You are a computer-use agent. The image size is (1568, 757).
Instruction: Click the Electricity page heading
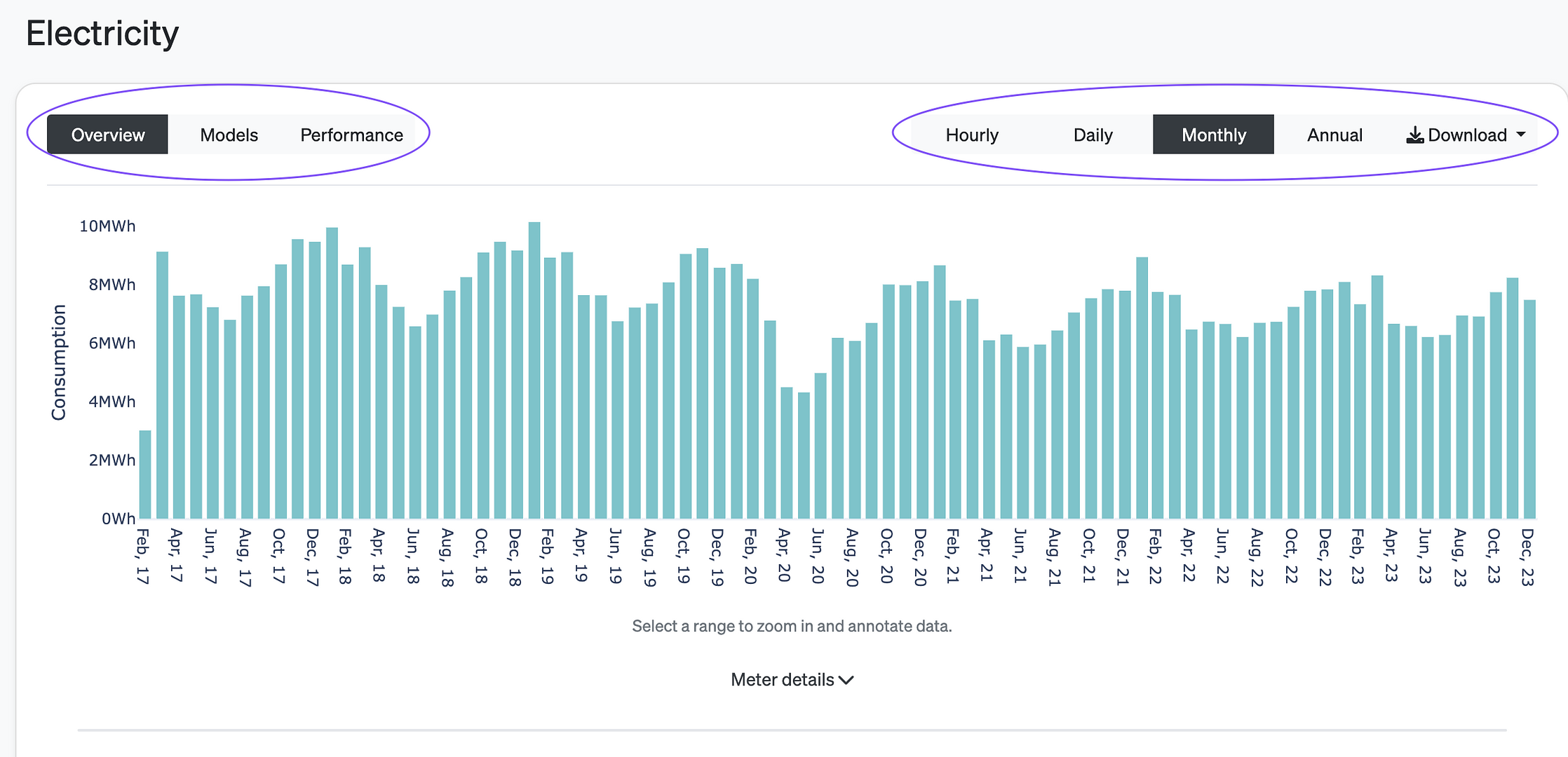[x=102, y=34]
